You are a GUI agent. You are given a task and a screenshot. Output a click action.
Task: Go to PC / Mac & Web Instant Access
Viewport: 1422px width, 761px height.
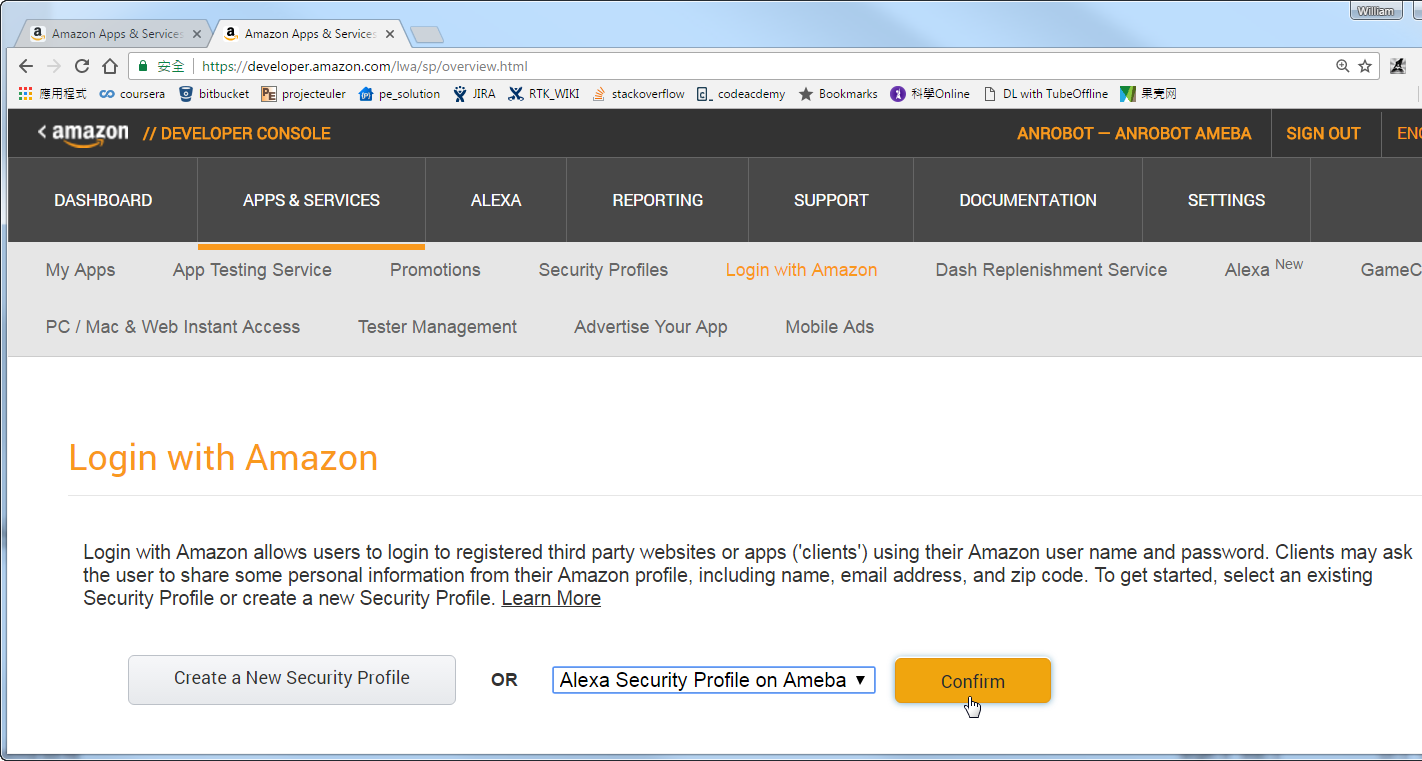tap(173, 327)
